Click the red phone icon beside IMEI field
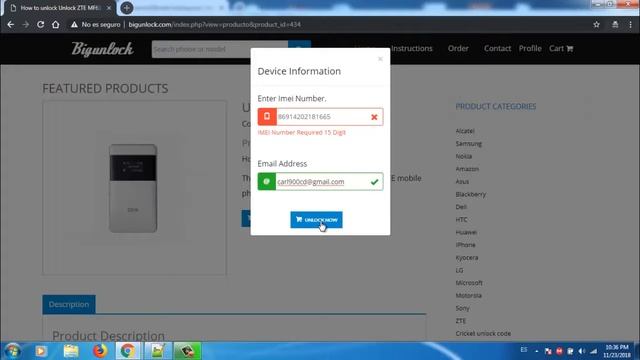This screenshot has width=640, height=360. (267, 117)
